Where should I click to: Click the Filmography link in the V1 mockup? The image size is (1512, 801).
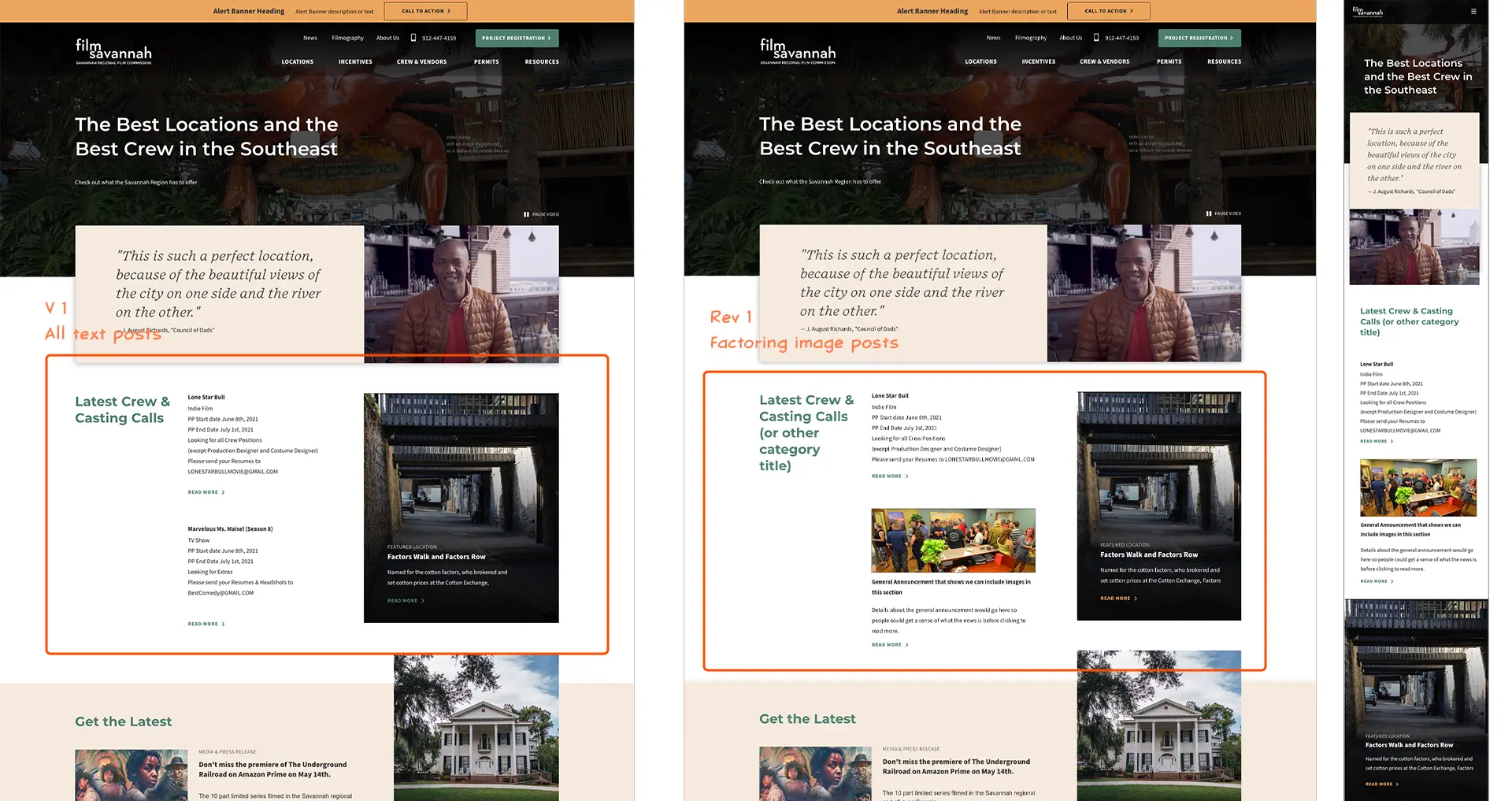click(x=347, y=38)
